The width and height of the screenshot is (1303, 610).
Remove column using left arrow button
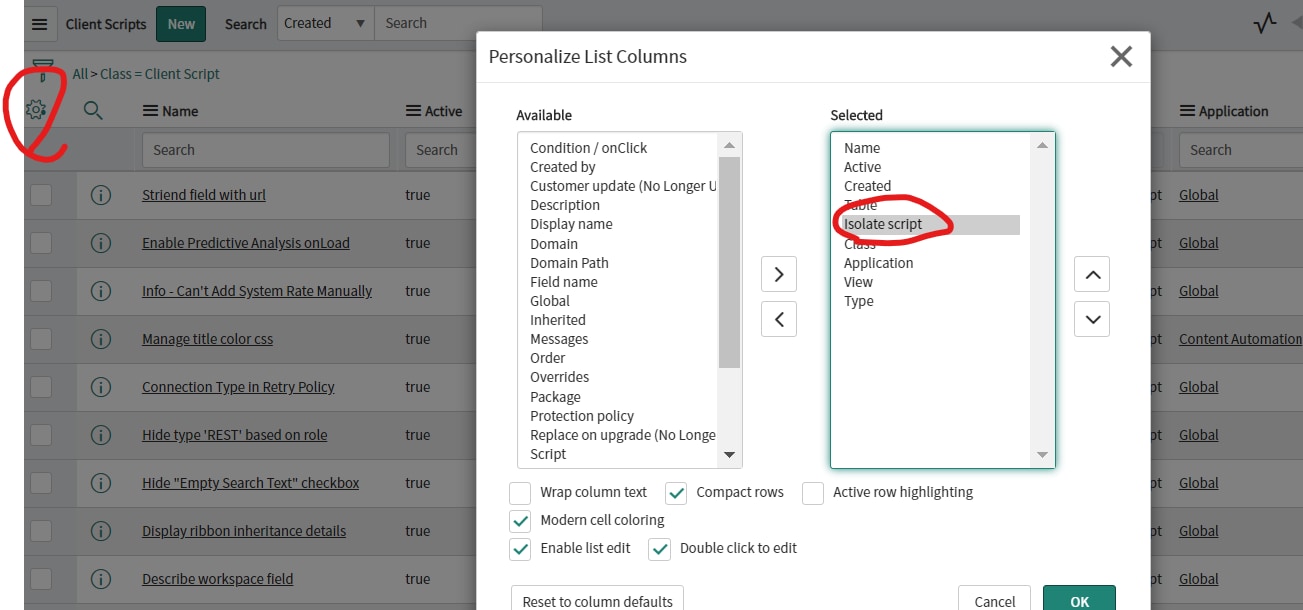pyautogui.click(x=779, y=319)
